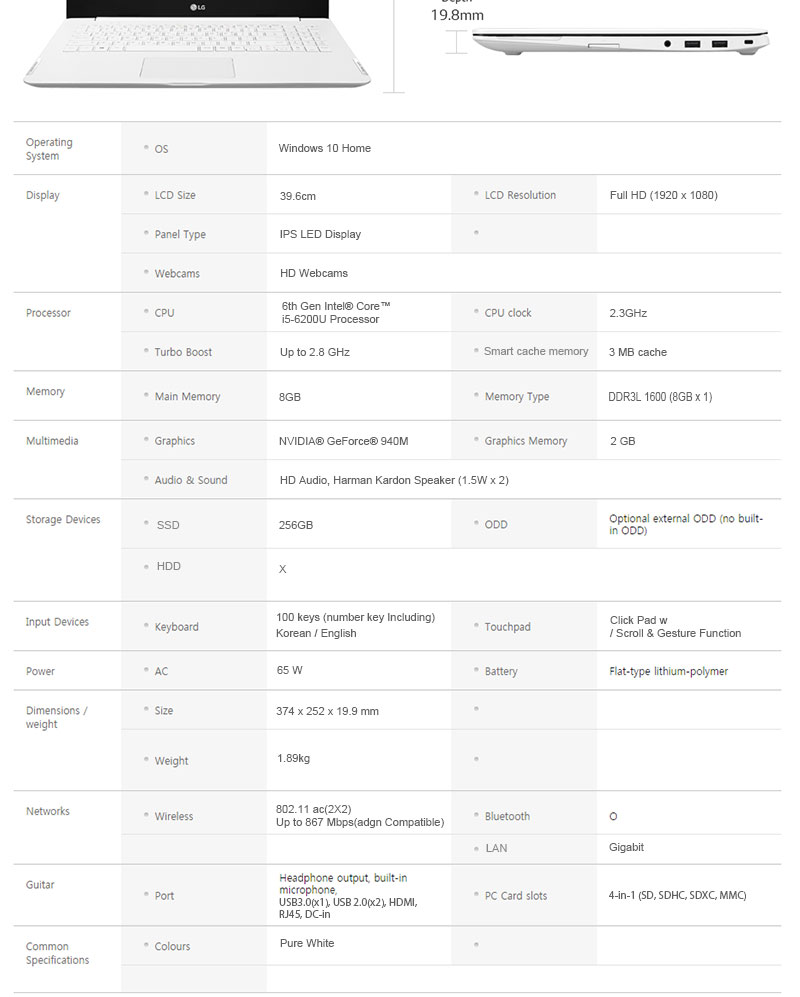Image resolution: width=800 pixels, height=997 pixels.
Task: Click the Storage Devices category heading
Action: (x=63, y=520)
